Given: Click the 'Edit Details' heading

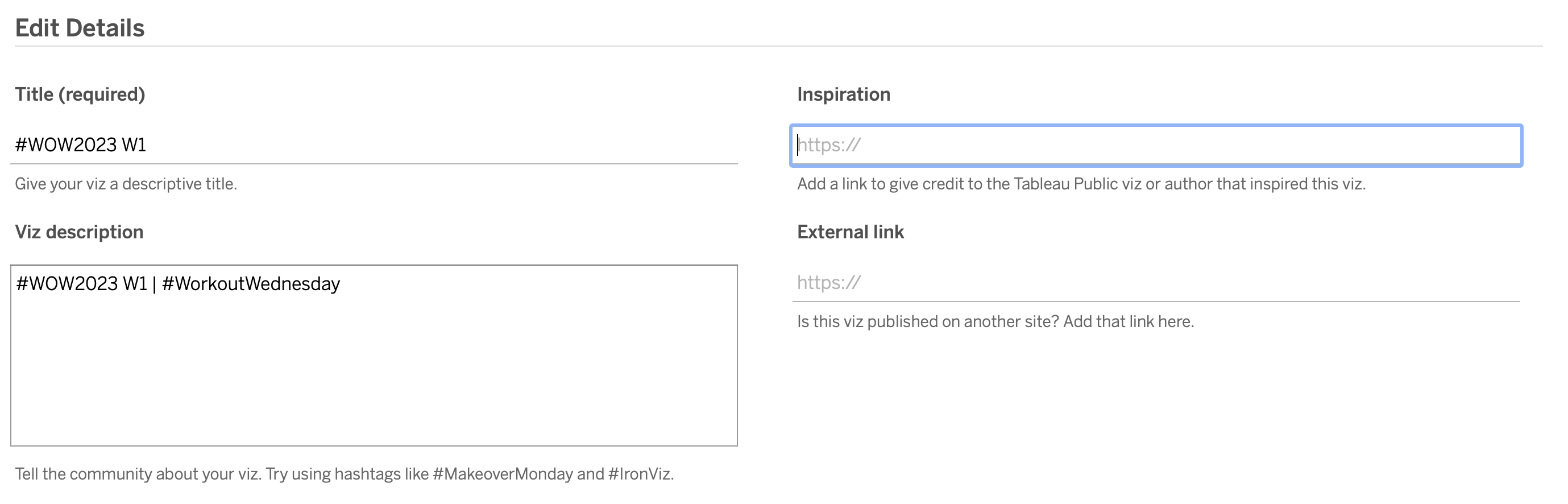Looking at the screenshot, I should (x=80, y=28).
